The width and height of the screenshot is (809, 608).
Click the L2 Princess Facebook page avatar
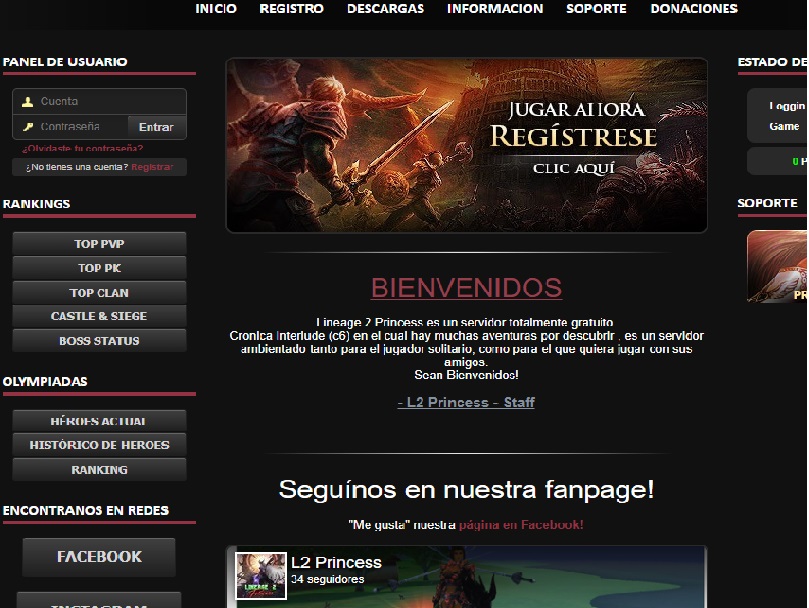(261, 576)
